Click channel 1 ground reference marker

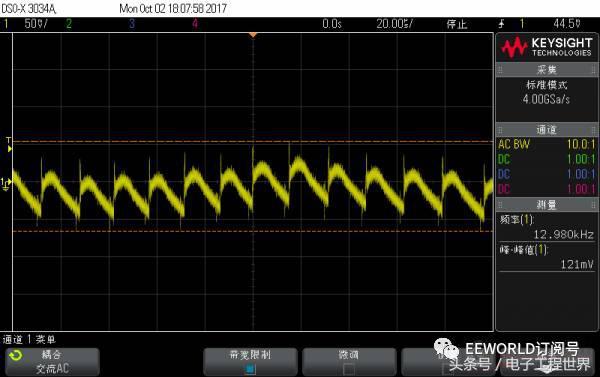(x=6, y=184)
